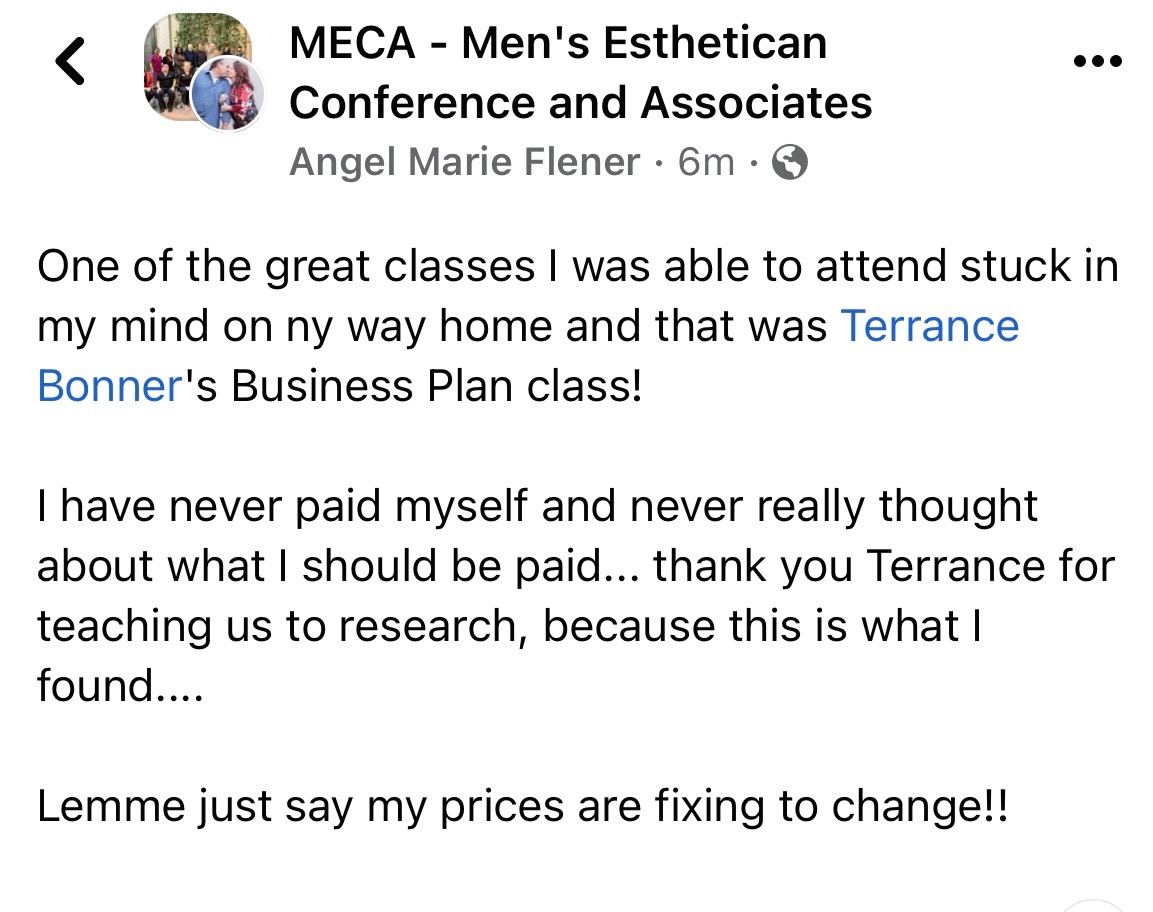The image size is (1153, 912).
Task: Open the three-dot more options menu
Action: 1096,61
